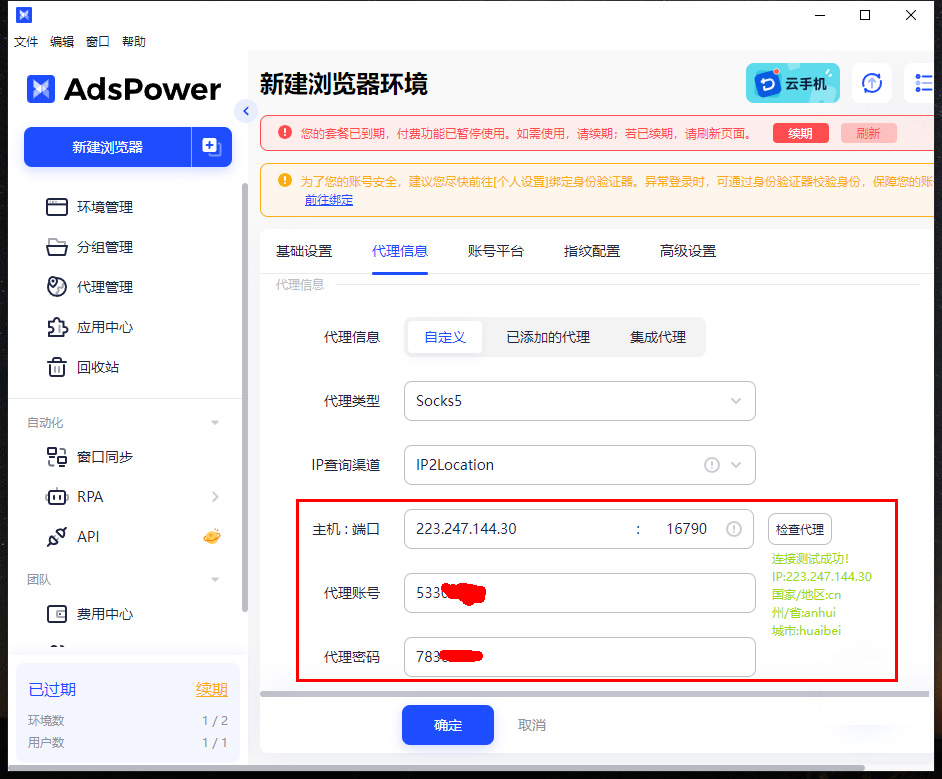
Task: Confirm with the 确定 button
Action: coord(448,725)
